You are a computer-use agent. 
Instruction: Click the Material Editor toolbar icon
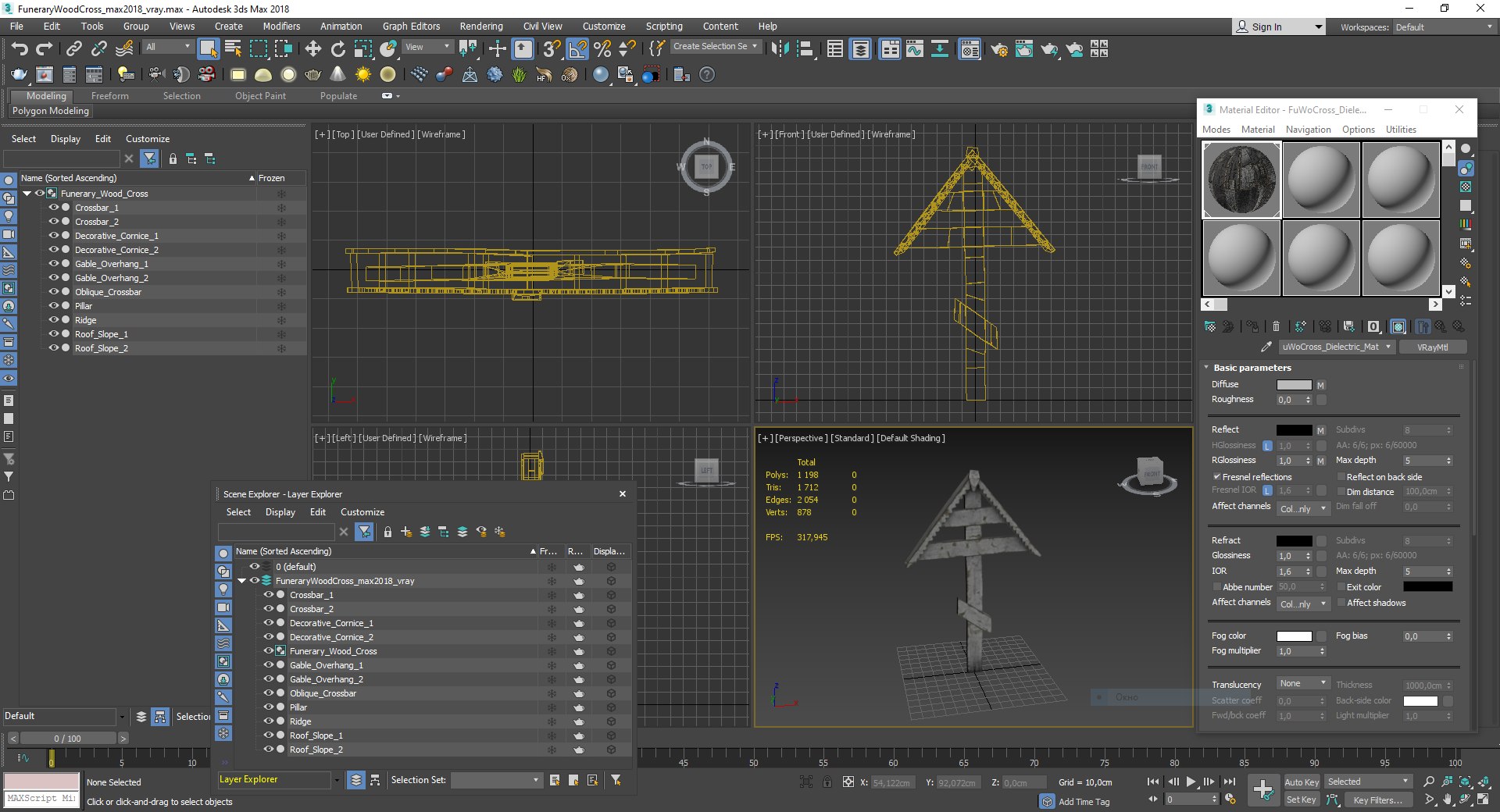click(x=970, y=49)
